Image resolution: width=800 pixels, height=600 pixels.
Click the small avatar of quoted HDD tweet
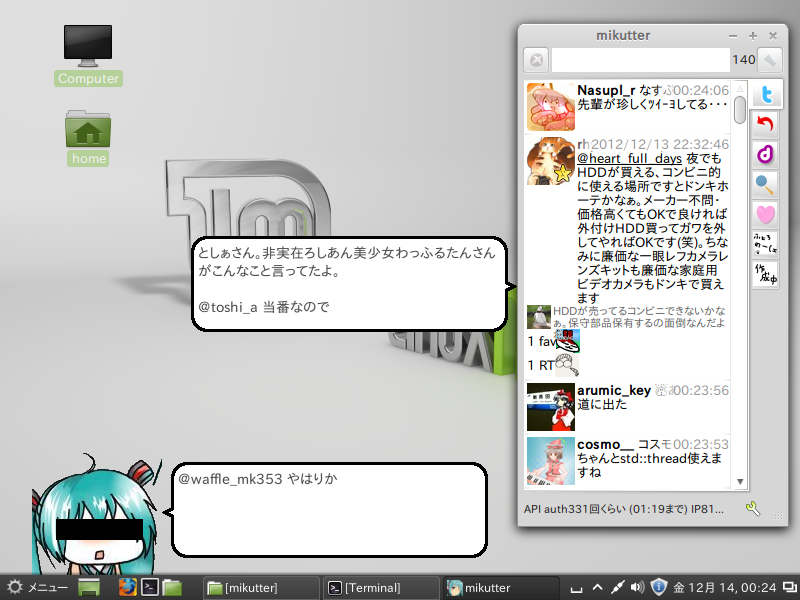point(539,317)
